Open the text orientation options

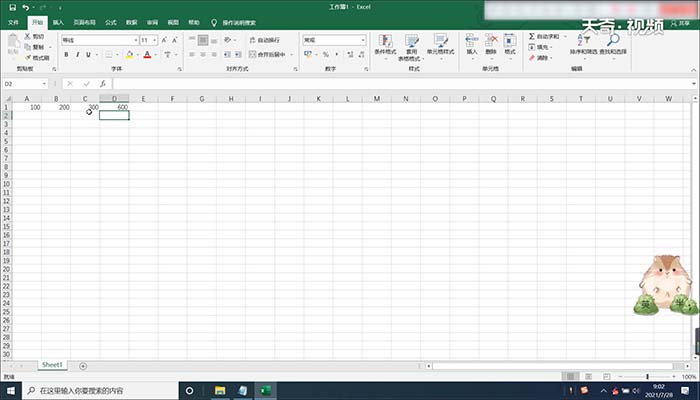coord(229,40)
